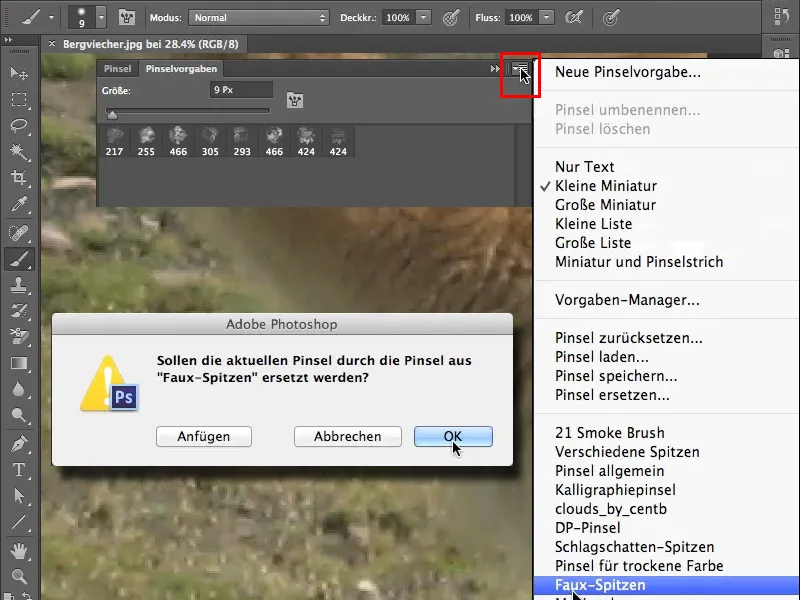The height and width of the screenshot is (600, 800).
Task: Select the History Brush tool
Action: pos(19,311)
